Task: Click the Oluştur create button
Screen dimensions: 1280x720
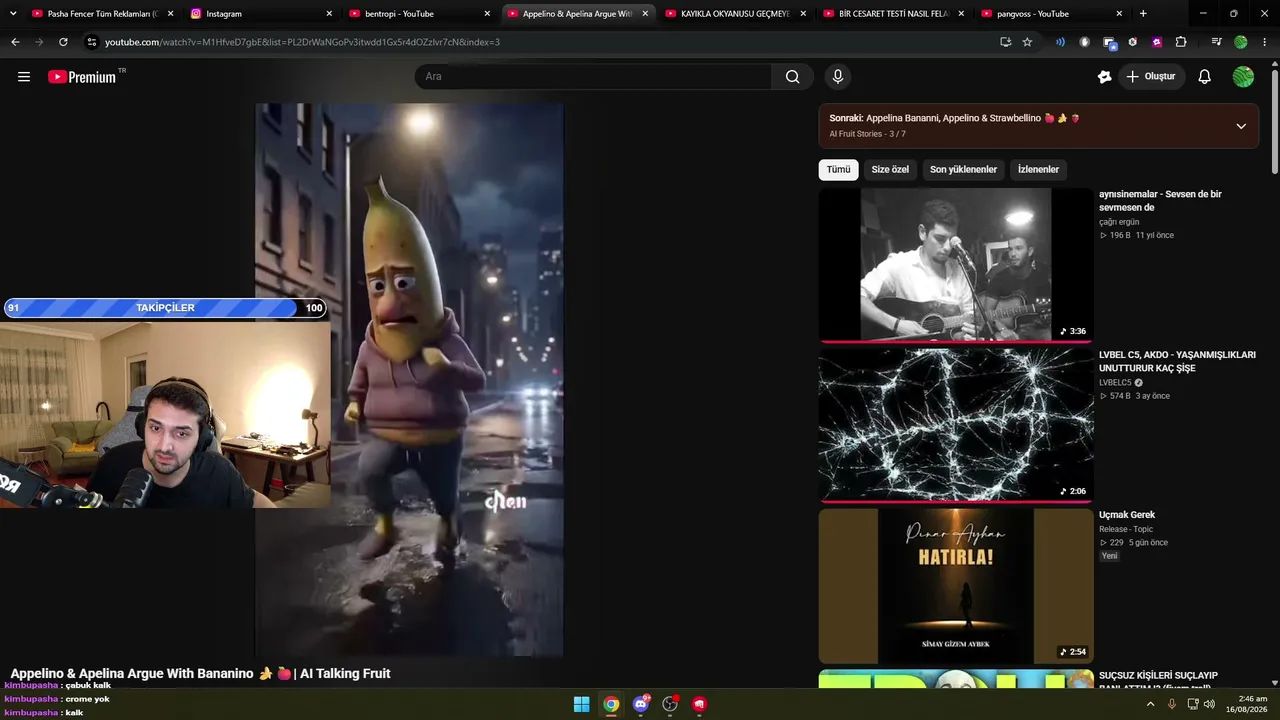Action: [1151, 77]
